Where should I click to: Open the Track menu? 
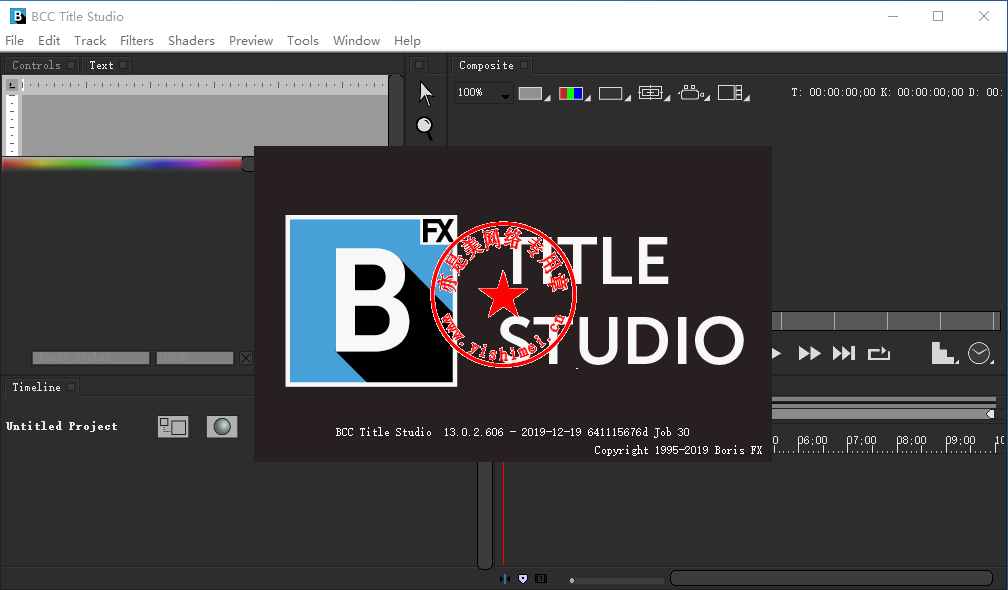tap(90, 40)
